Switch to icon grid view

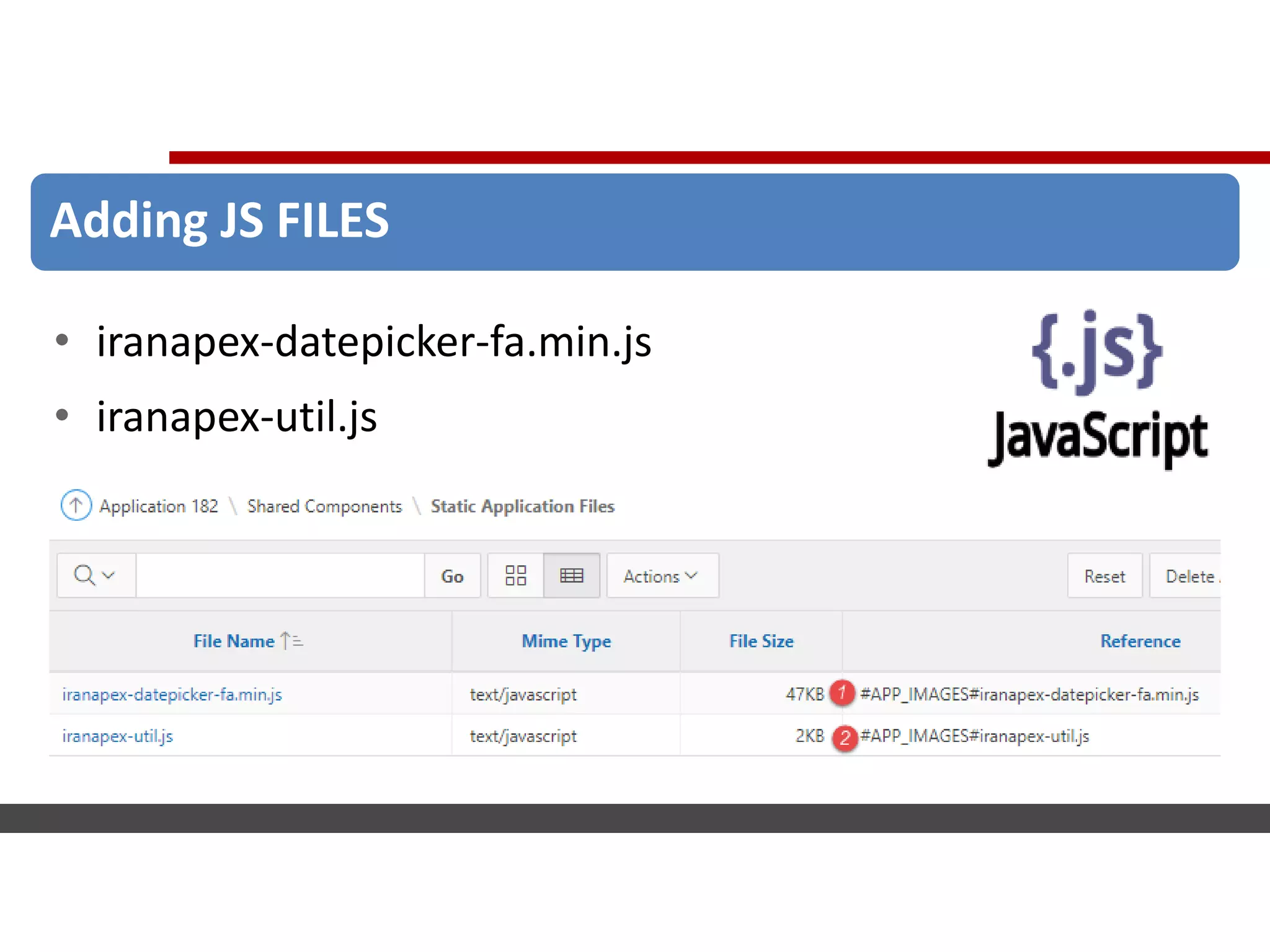click(x=515, y=575)
